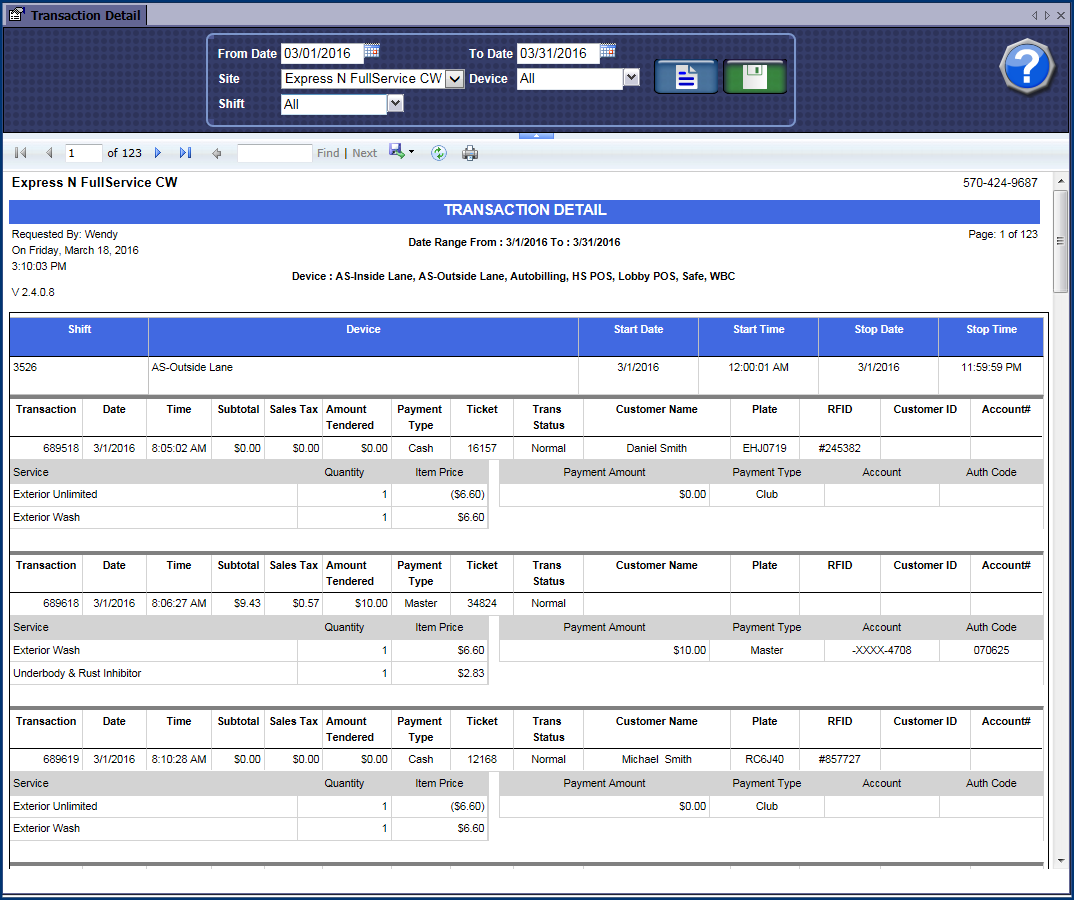Open the To Date calendar picker
The height and width of the screenshot is (900, 1074).
click(x=608, y=51)
